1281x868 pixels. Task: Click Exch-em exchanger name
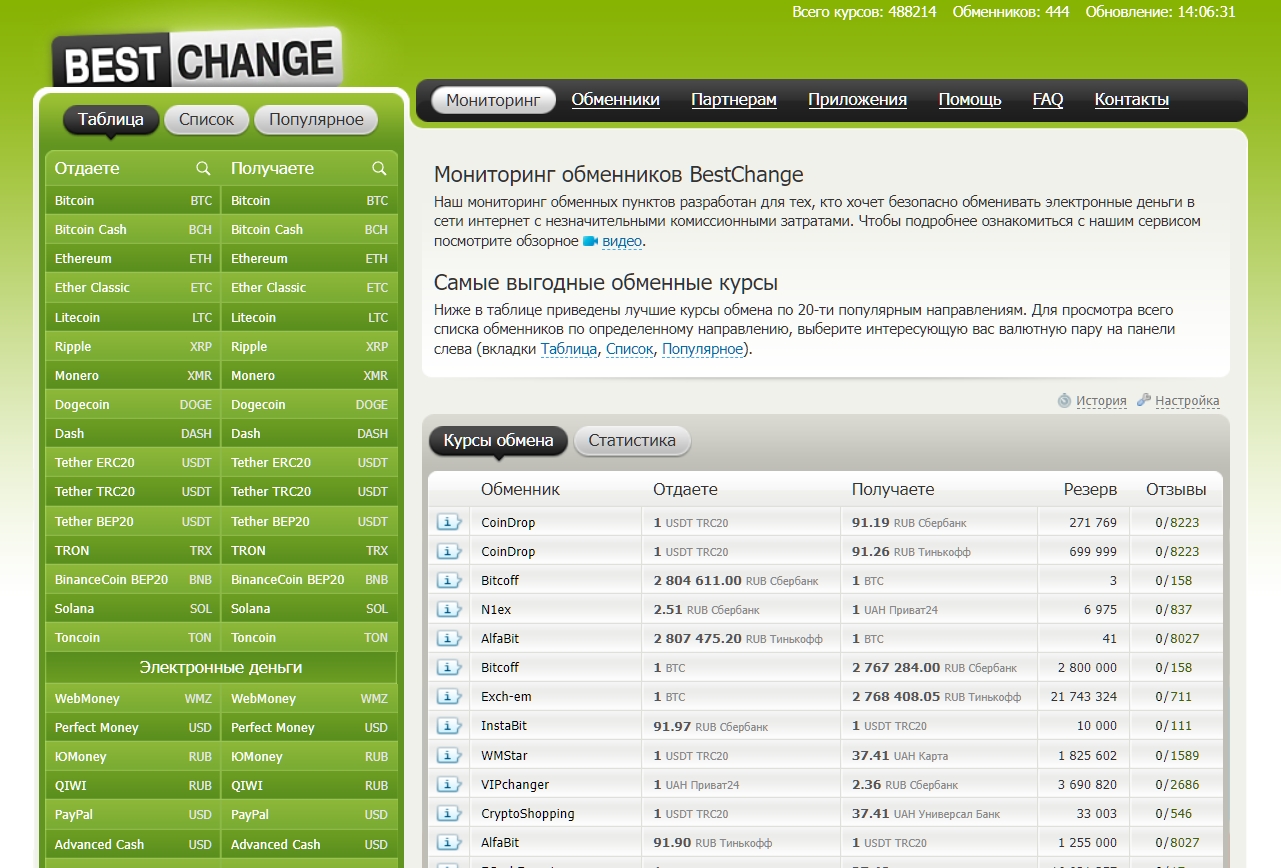point(507,696)
